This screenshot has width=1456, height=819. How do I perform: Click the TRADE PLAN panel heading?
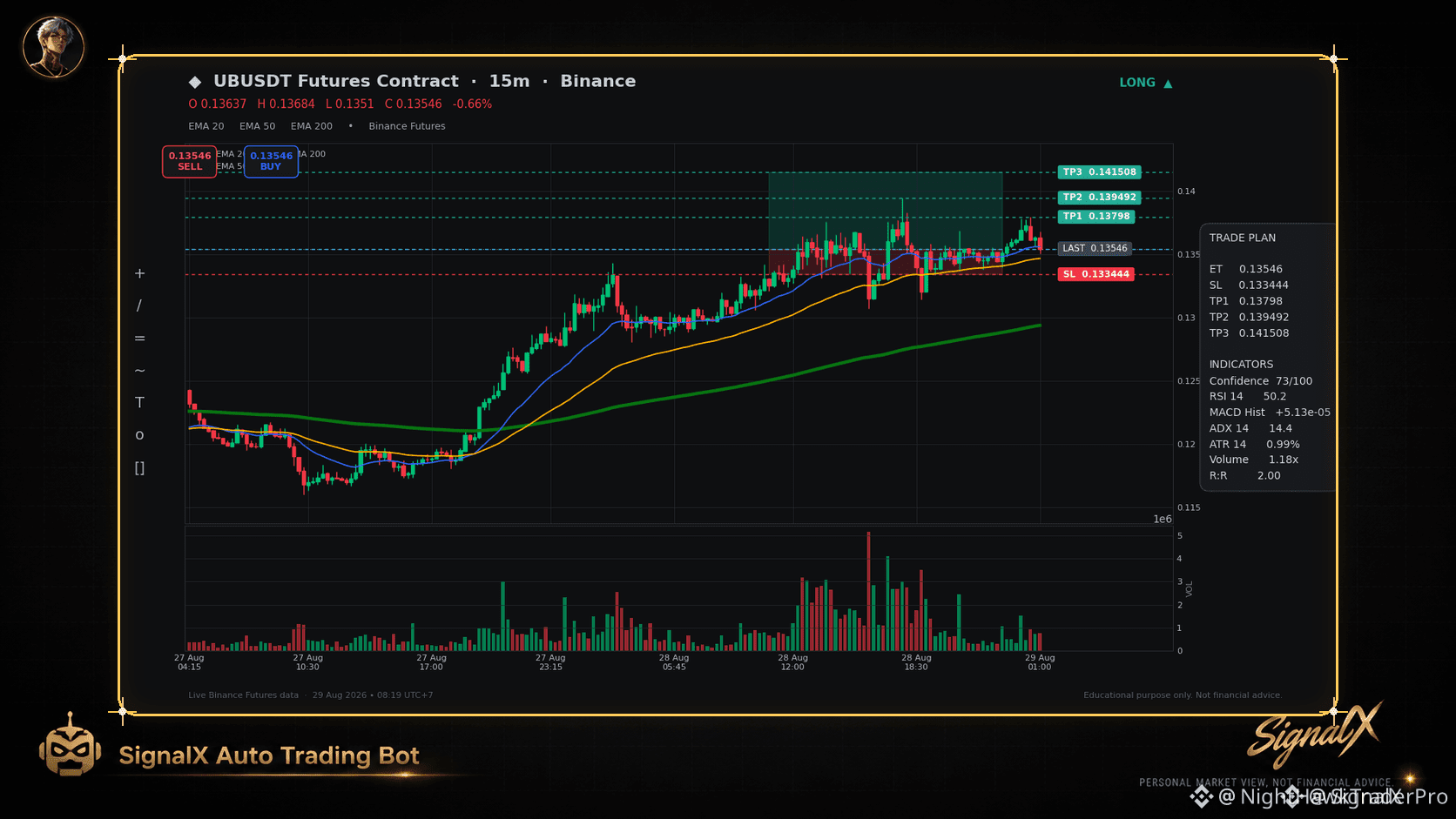pos(1243,238)
